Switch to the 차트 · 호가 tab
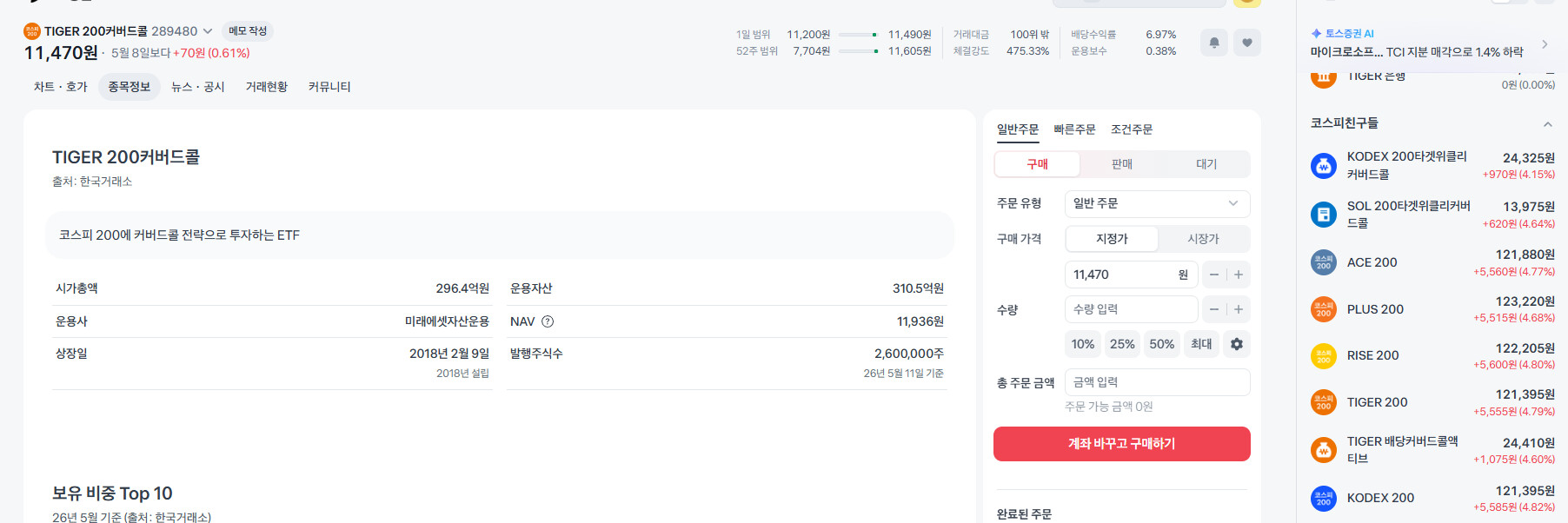1568x523 pixels. tap(61, 87)
